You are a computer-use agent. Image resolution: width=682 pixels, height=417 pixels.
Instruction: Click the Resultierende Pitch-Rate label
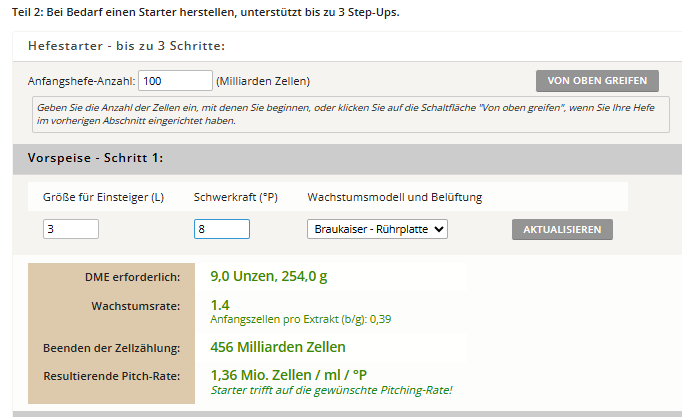(112, 376)
